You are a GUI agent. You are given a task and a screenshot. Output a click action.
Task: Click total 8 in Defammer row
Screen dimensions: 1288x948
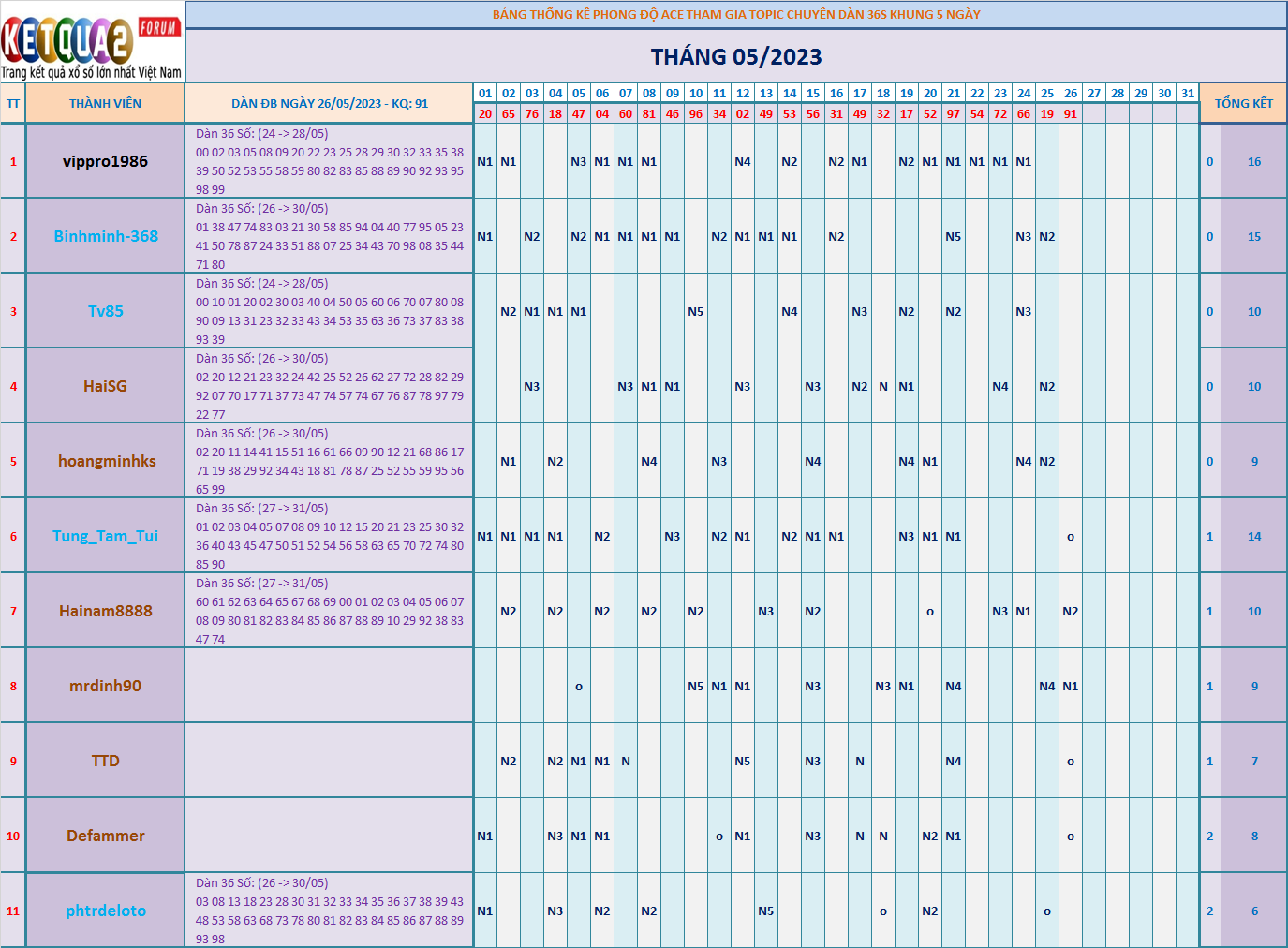click(x=1254, y=837)
